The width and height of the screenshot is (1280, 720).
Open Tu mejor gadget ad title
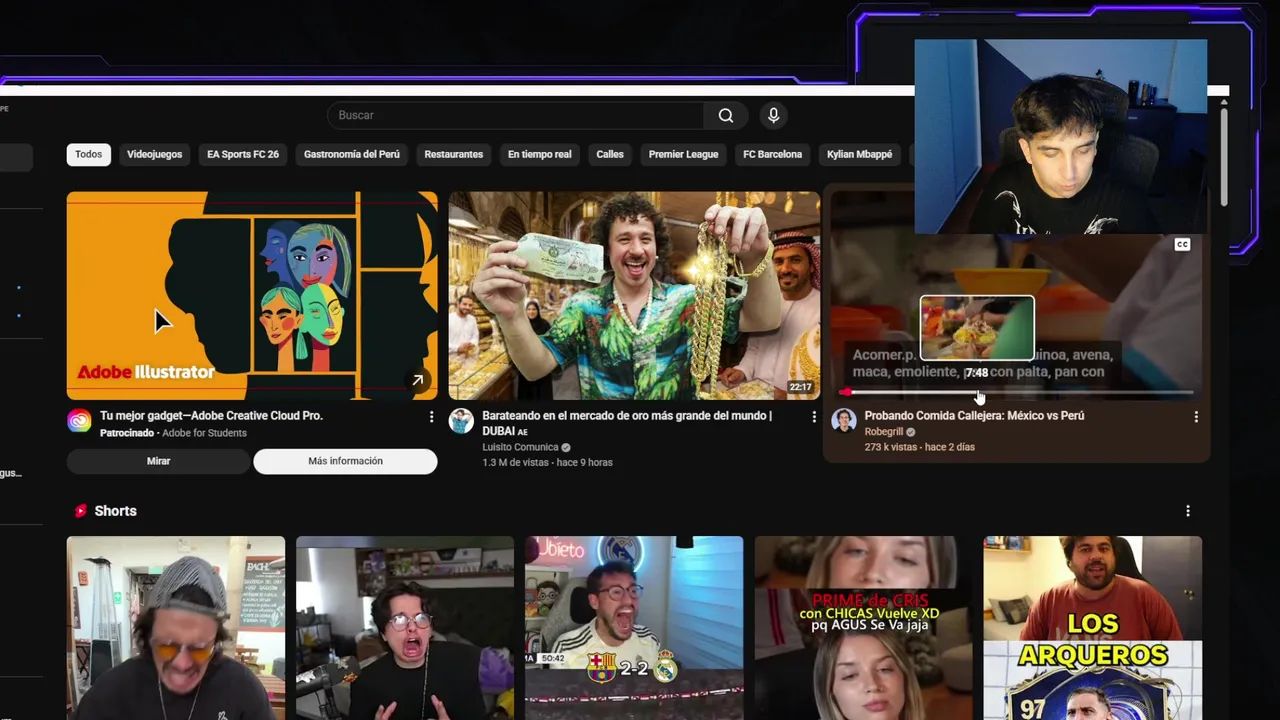coord(211,416)
